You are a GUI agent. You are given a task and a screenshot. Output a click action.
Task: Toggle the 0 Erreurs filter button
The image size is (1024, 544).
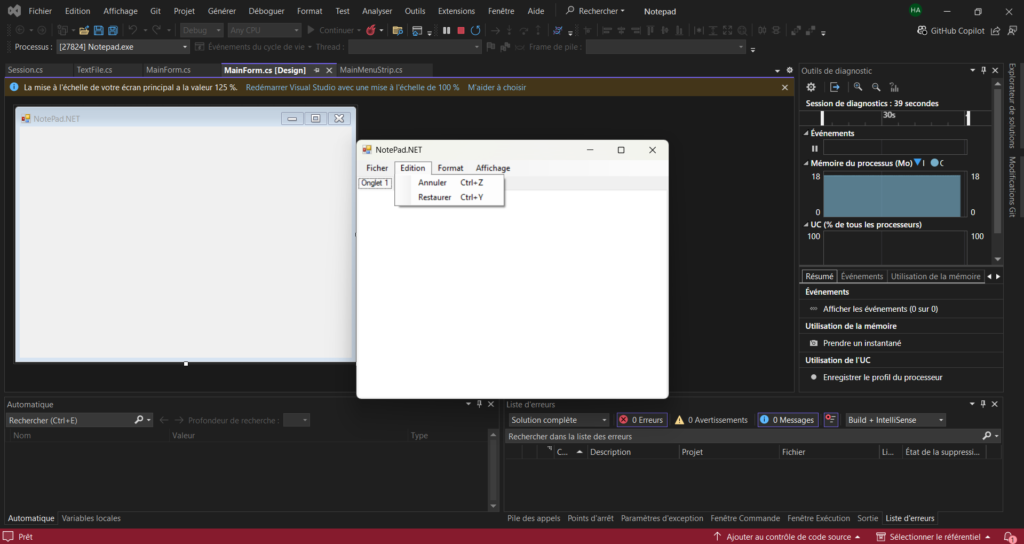point(641,420)
